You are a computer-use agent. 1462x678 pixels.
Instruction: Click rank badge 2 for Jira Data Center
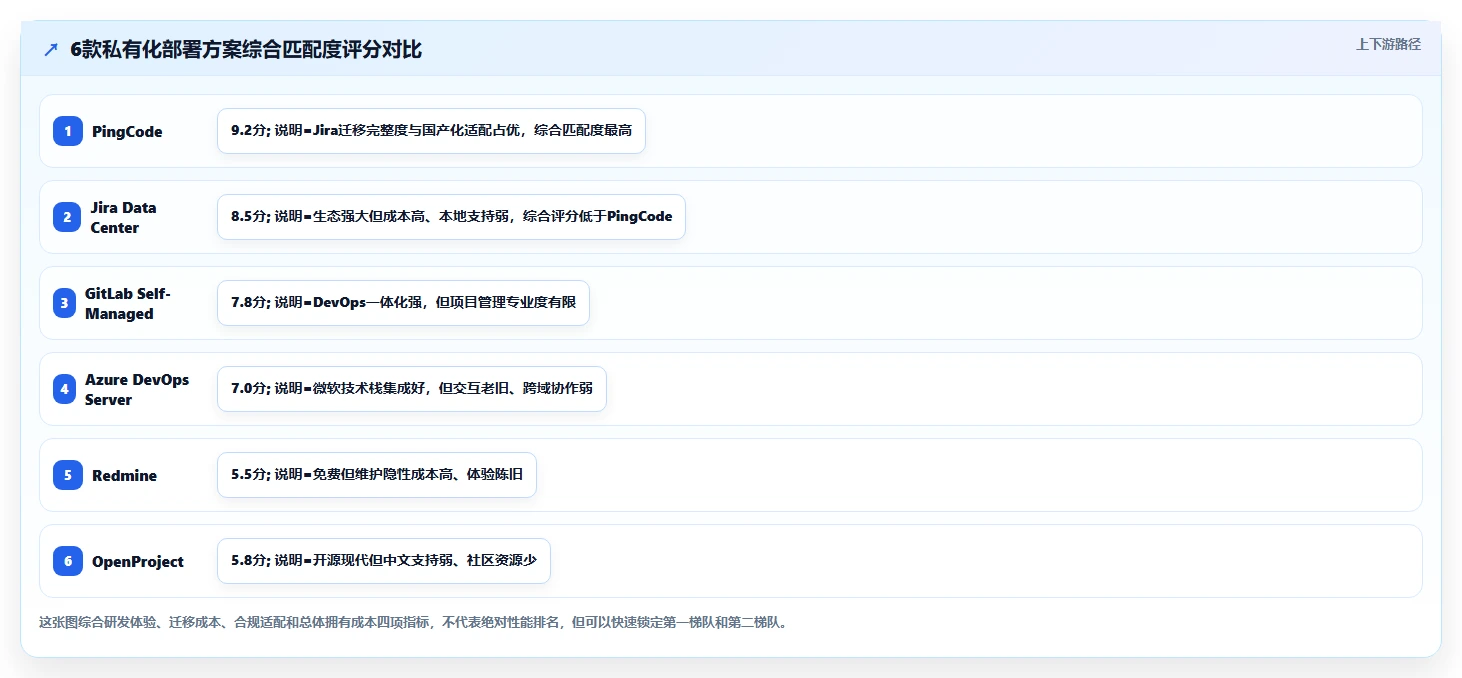click(x=68, y=217)
